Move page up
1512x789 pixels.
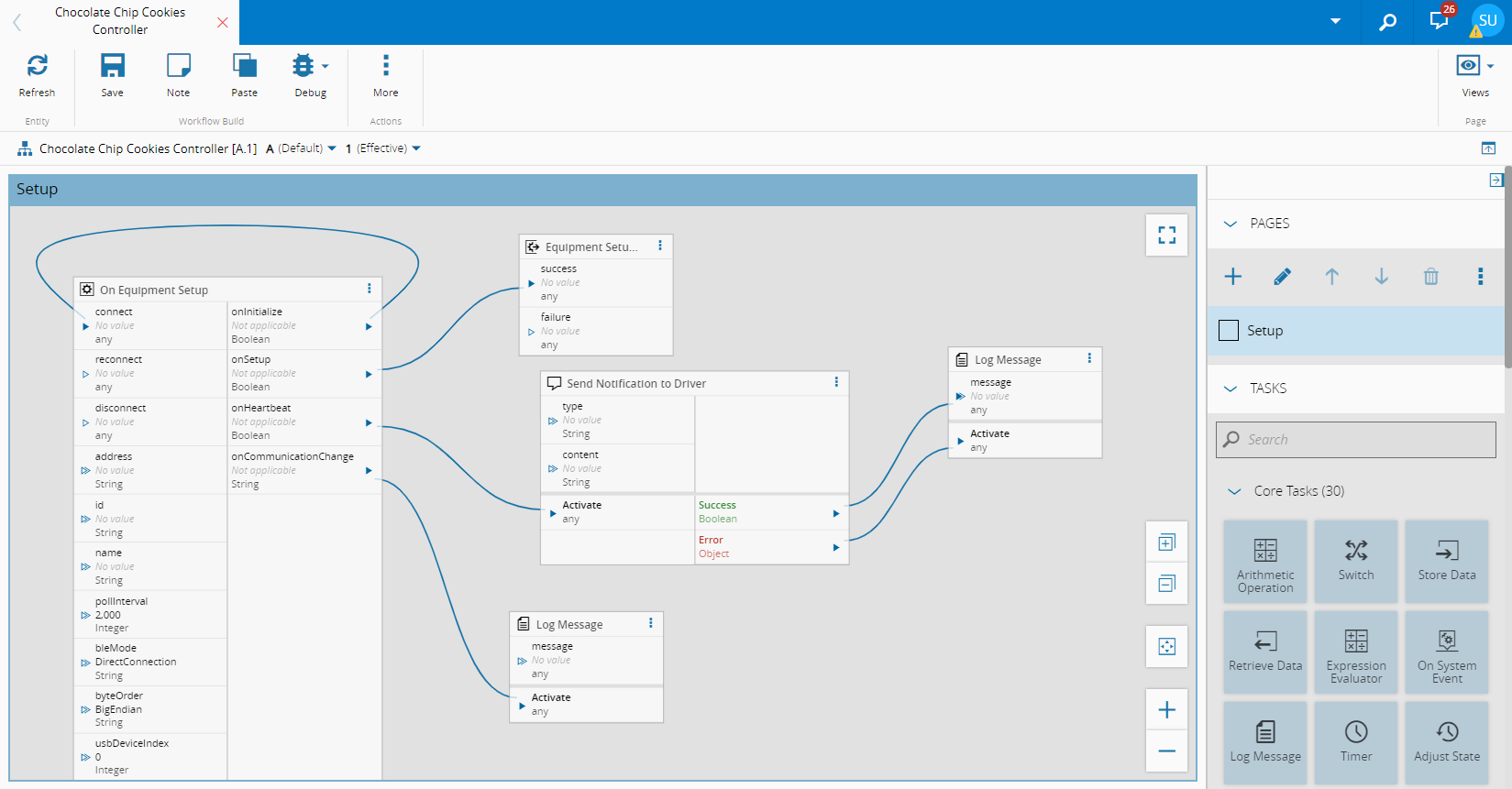1332,277
